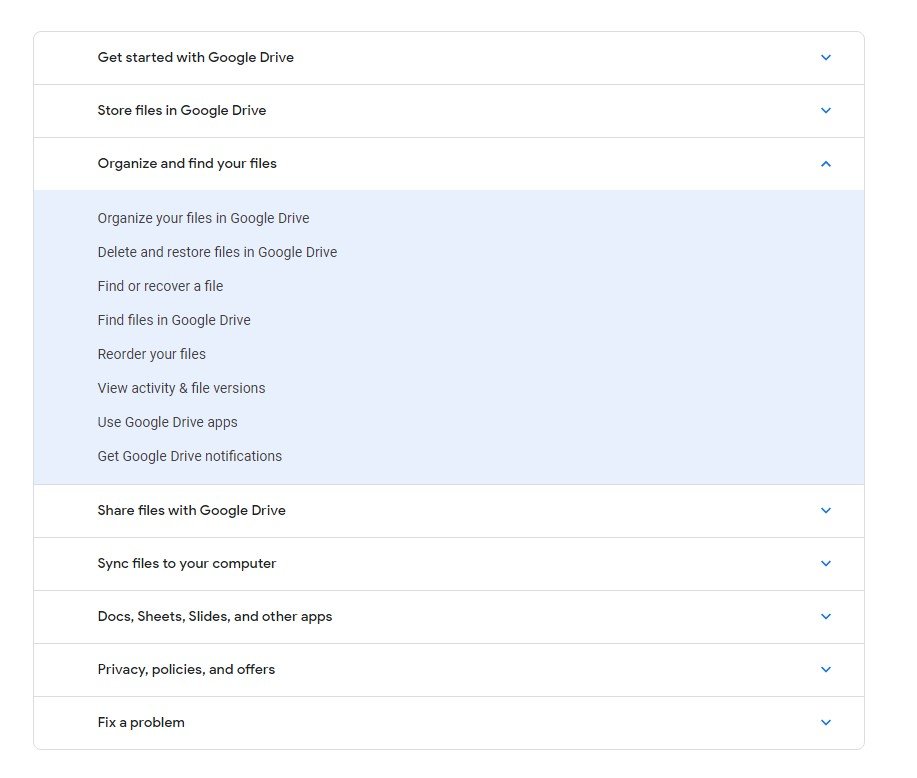Expand Store files in Google Drive chevron
Image resolution: width=917 pixels, height=778 pixels.
point(826,111)
